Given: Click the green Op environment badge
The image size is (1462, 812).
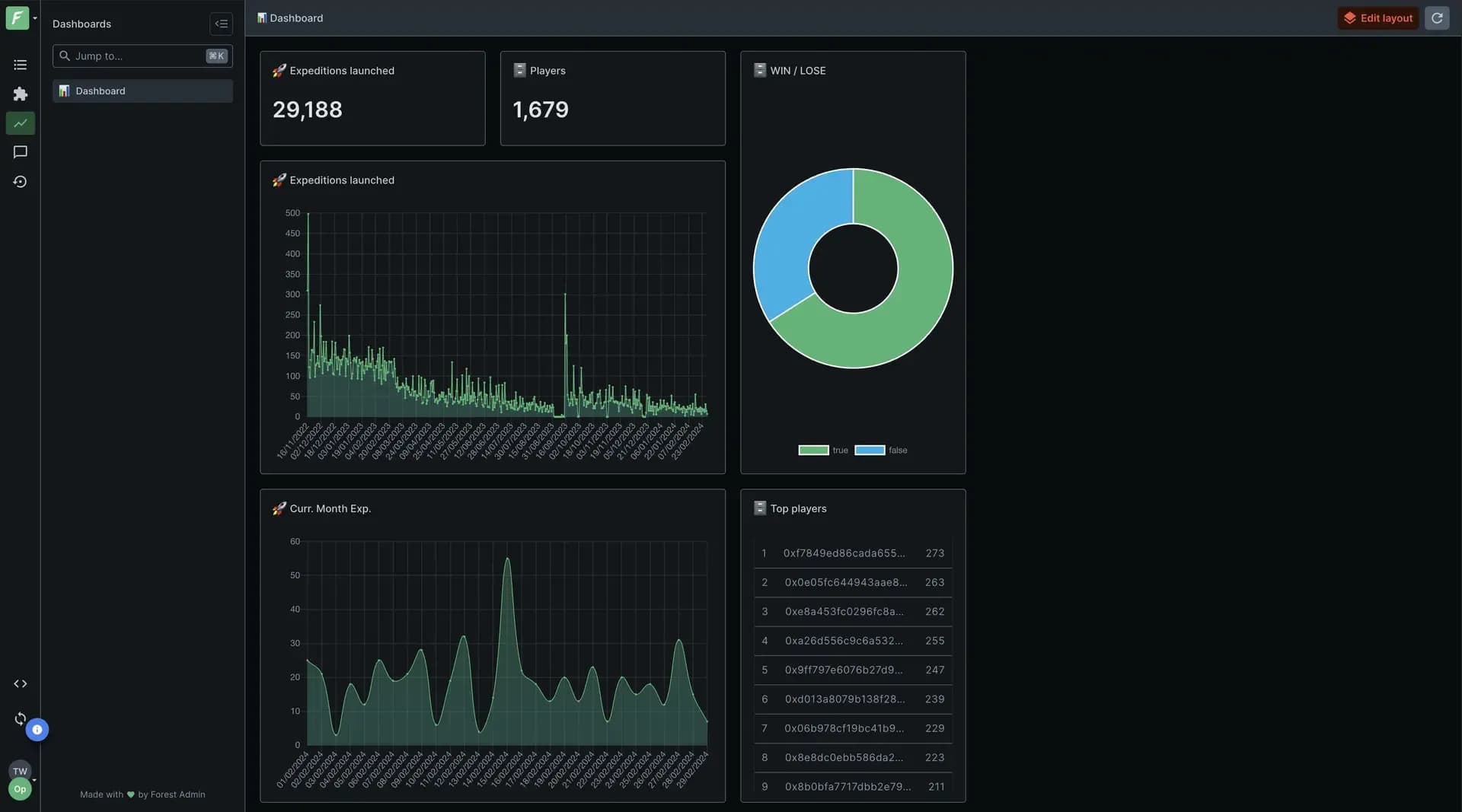Looking at the screenshot, I should 20,789.
